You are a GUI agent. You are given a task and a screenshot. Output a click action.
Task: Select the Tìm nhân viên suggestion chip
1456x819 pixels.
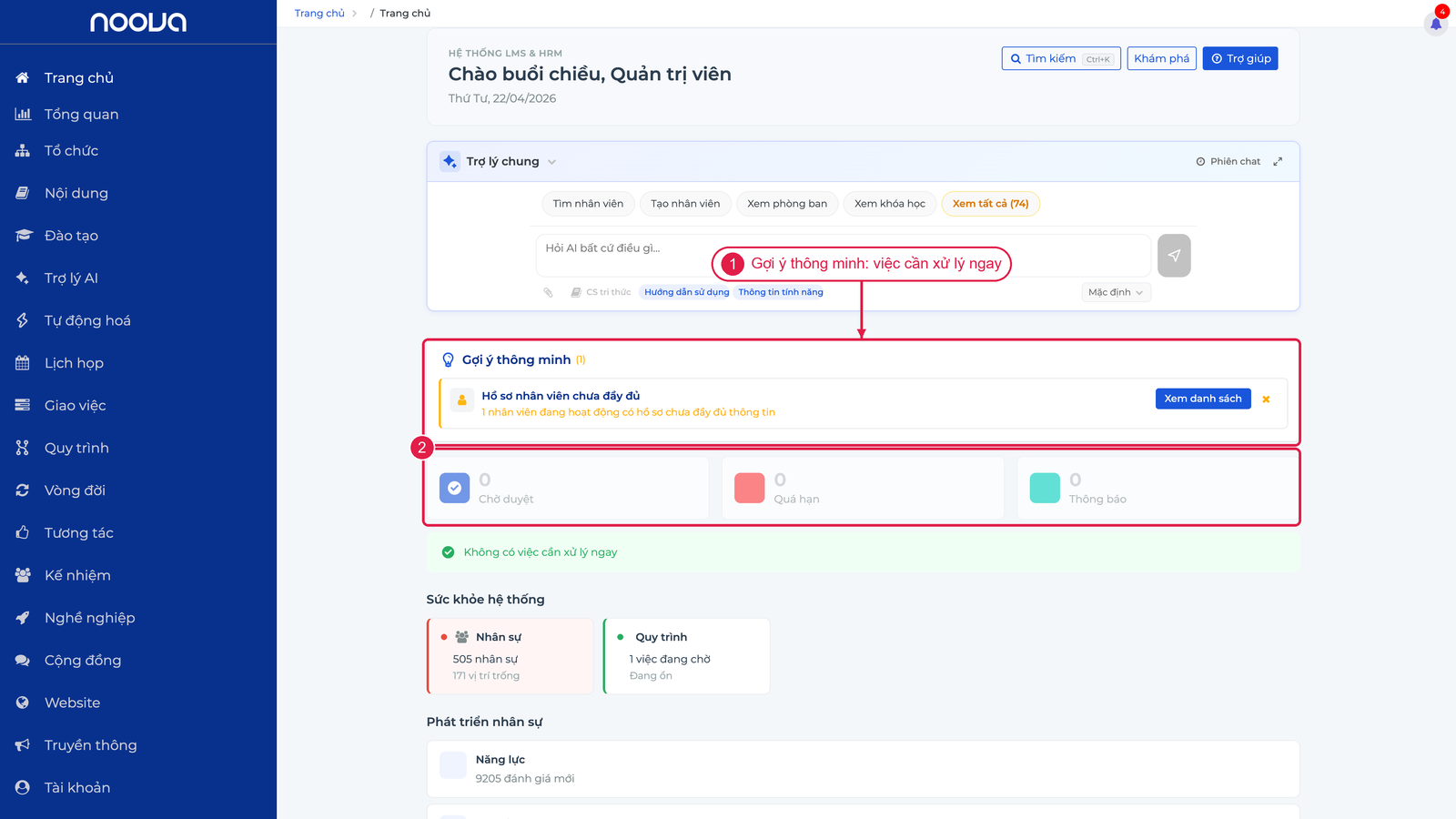(588, 204)
